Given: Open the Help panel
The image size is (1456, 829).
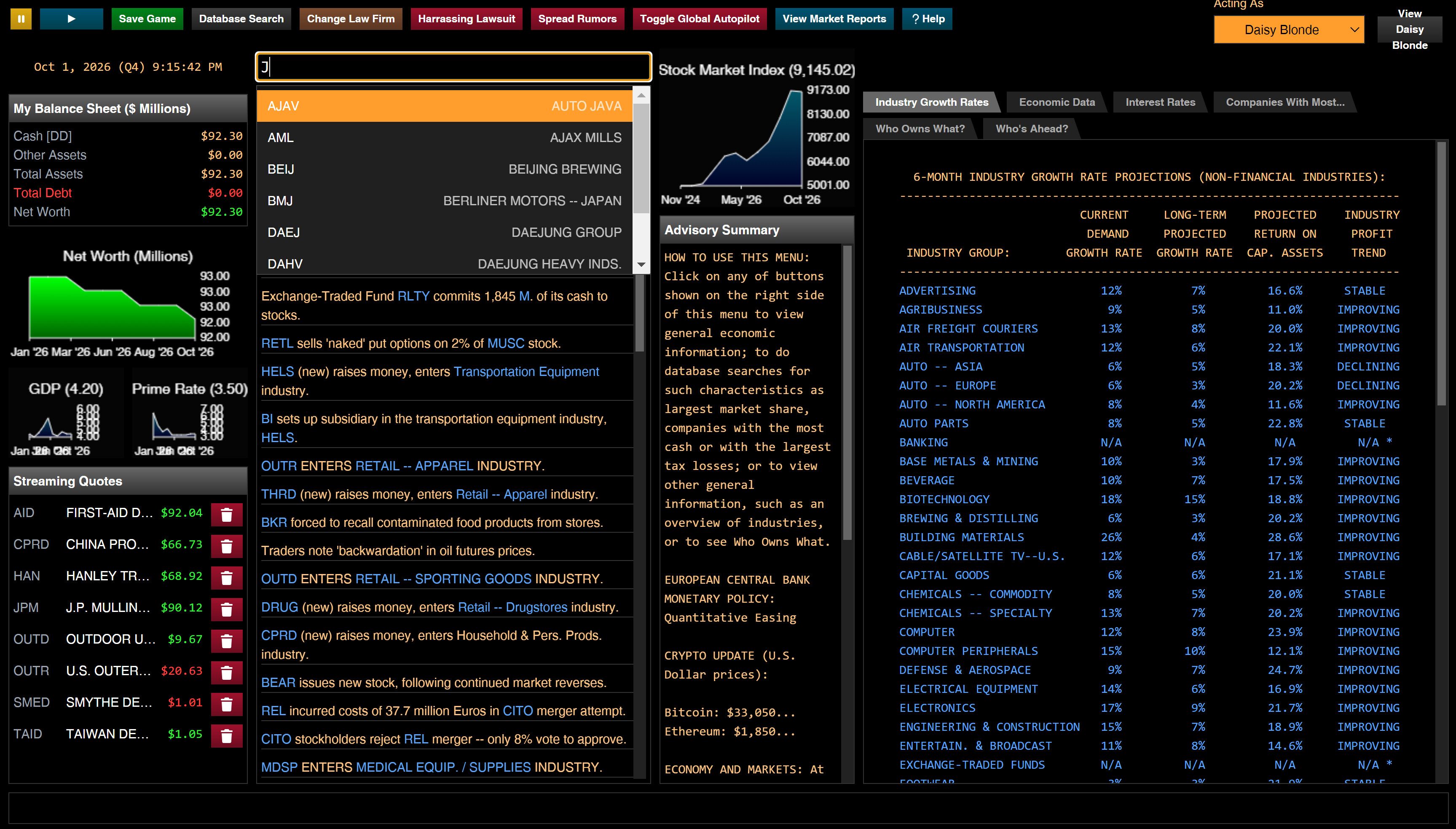Looking at the screenshot, I should 927,19.
